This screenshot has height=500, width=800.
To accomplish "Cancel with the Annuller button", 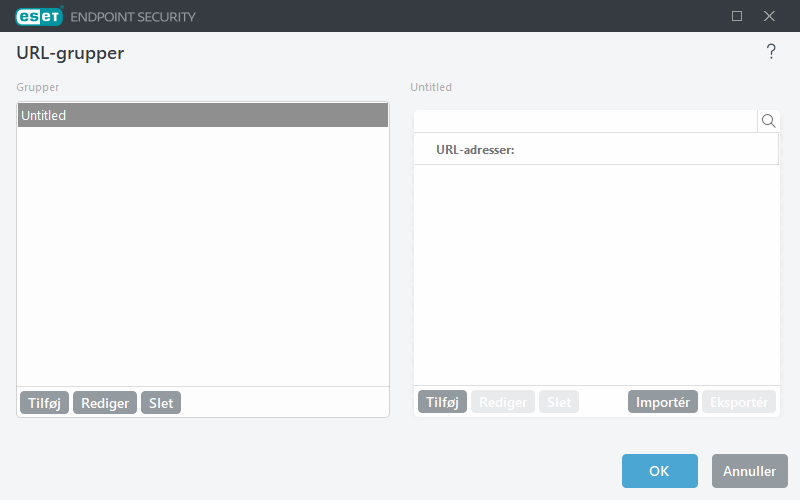I will [749, 471].
